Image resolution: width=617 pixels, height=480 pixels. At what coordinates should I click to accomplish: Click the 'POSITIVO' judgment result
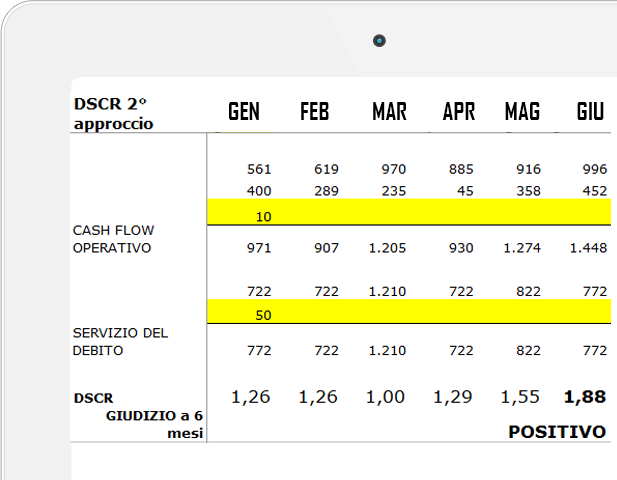tap(557, 432)
